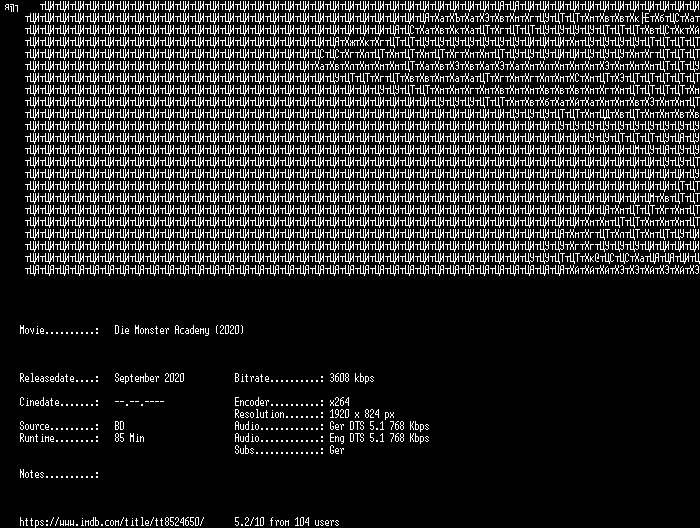Select the x264 encoder value

click(340, 402)
